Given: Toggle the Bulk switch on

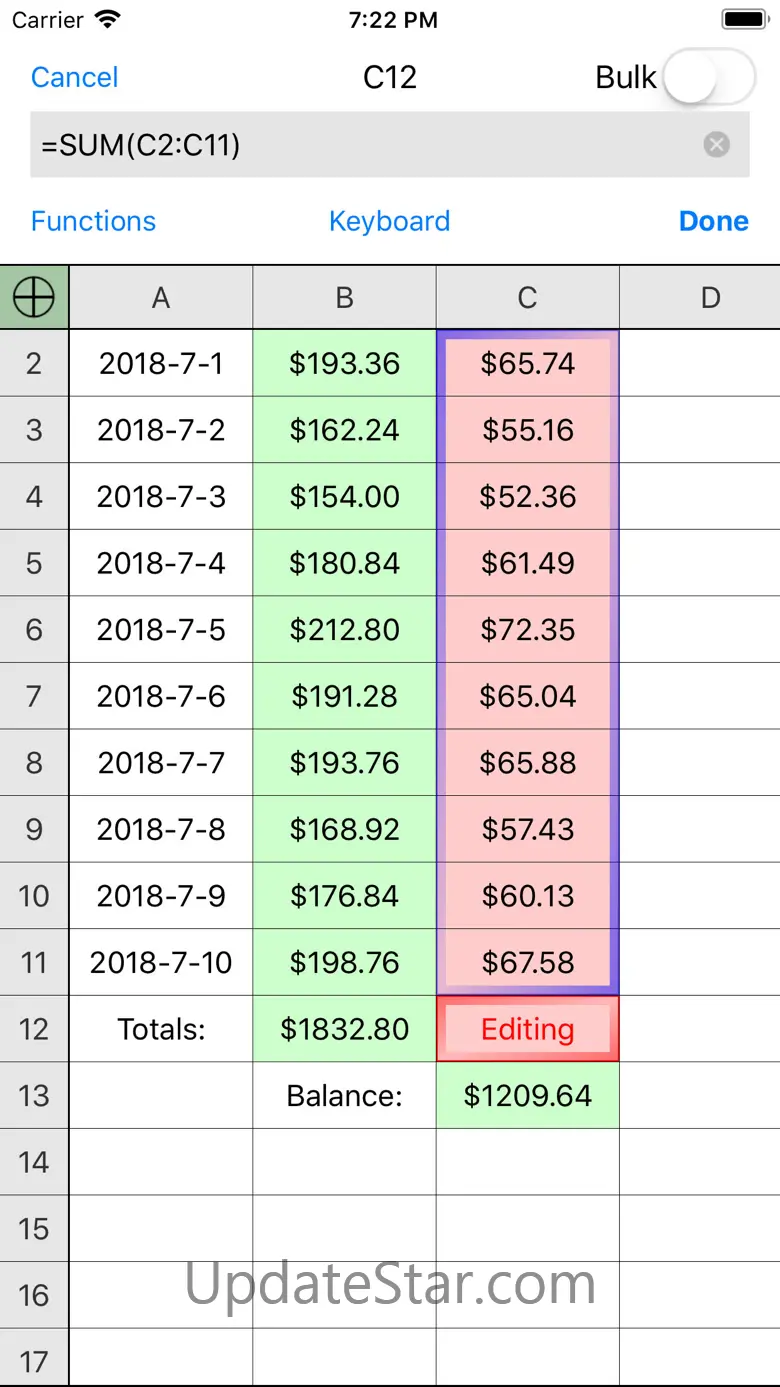Looking at the screenshot, I should coord(709,77).
